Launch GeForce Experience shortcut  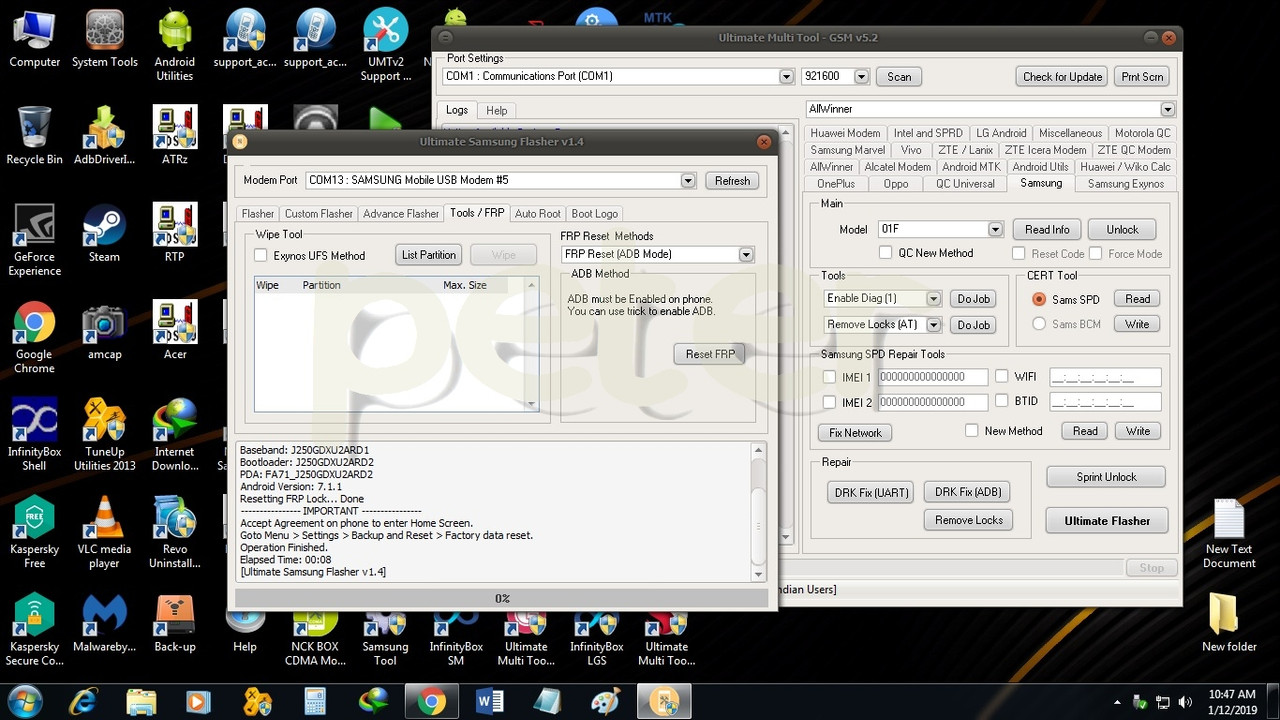(34, 240)
